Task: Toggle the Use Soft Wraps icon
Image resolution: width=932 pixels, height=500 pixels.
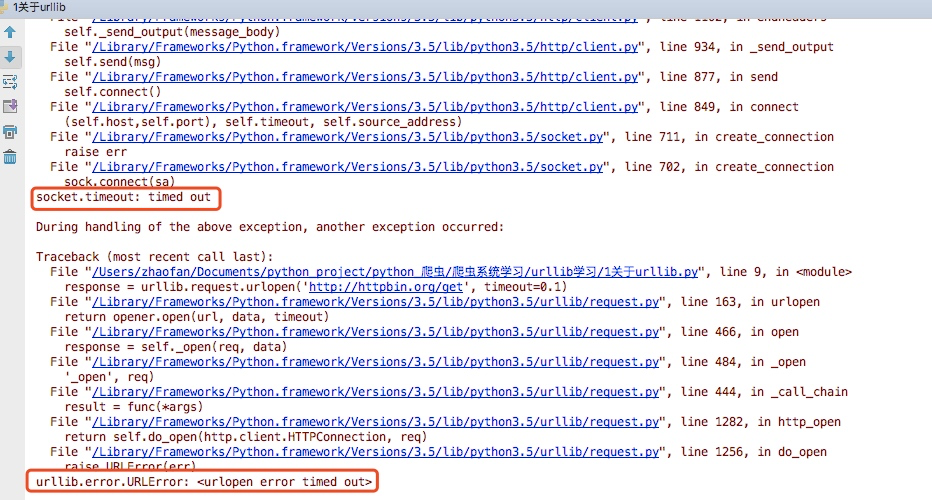Action: 10,82
